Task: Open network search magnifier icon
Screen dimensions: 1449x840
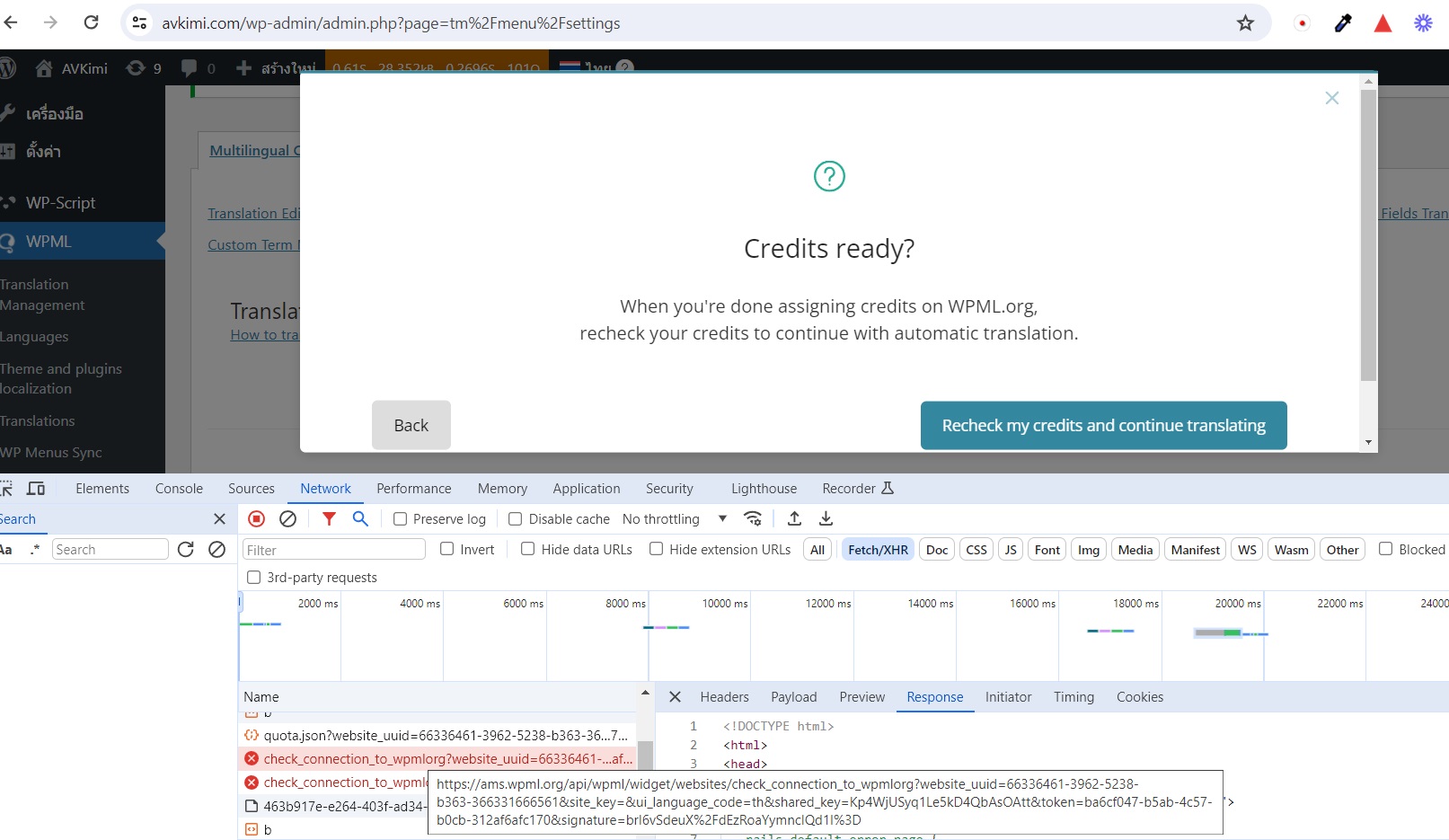Action: (360, 518)
